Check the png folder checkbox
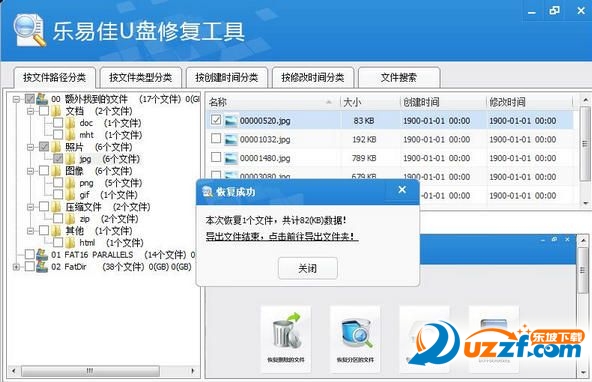Image resolution: width=592 pixels, height=382 pixels. pos(58,183)
